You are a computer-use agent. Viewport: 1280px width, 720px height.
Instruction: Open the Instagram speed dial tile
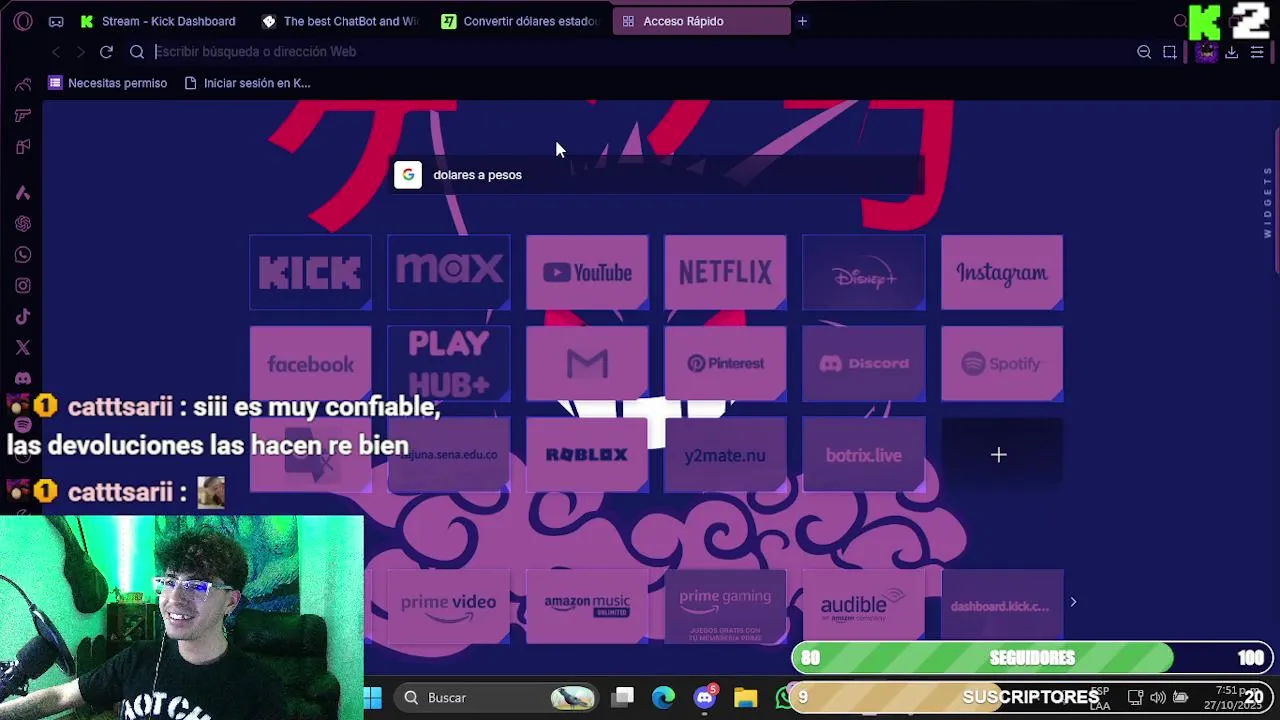(1002, 272)
